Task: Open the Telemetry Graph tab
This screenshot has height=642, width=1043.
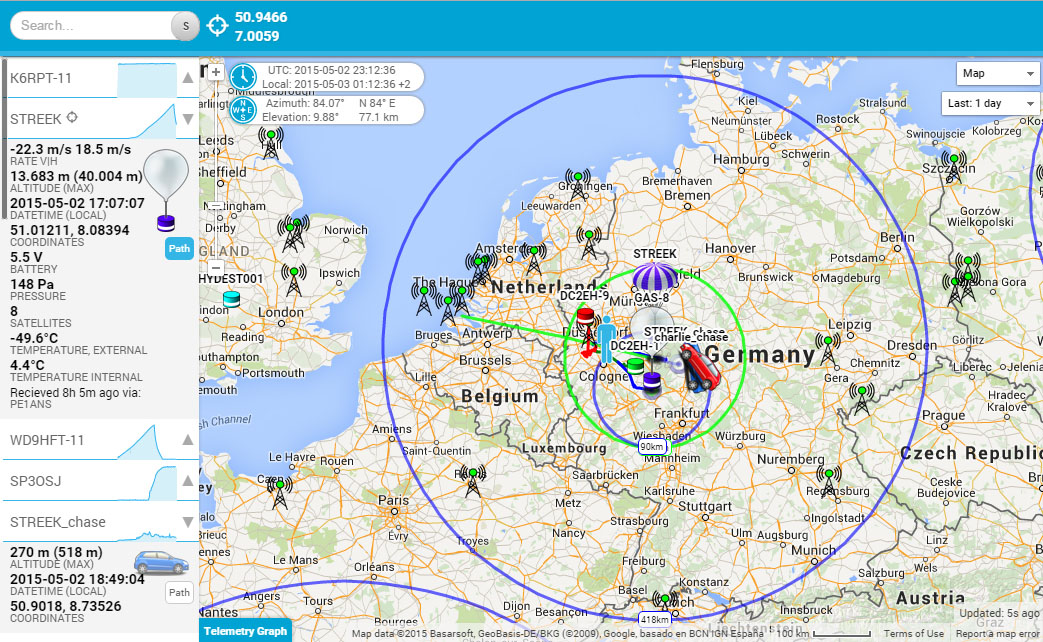Action: (x=245, y=631)
